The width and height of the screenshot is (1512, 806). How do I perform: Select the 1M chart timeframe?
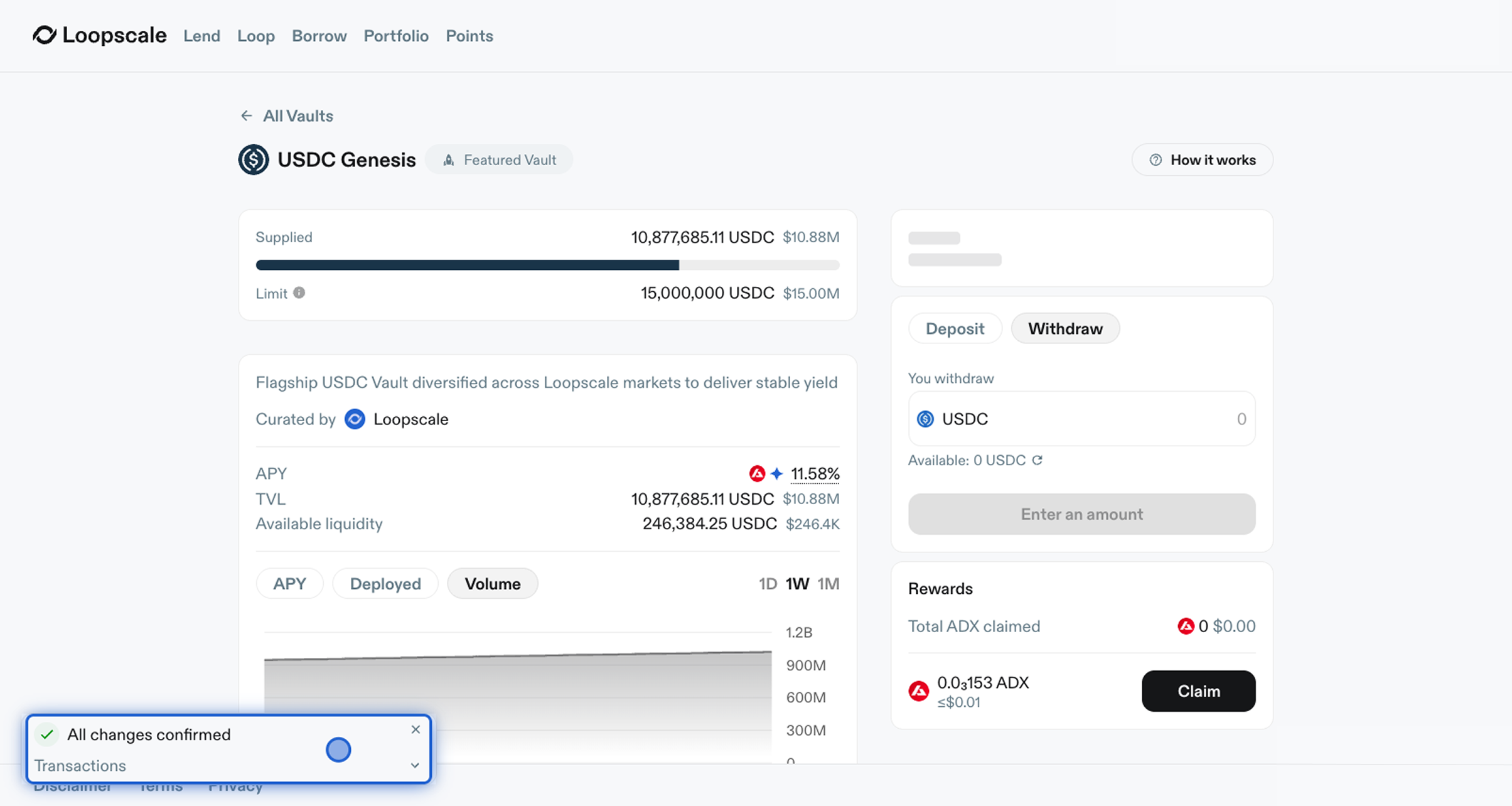[828, 584]
